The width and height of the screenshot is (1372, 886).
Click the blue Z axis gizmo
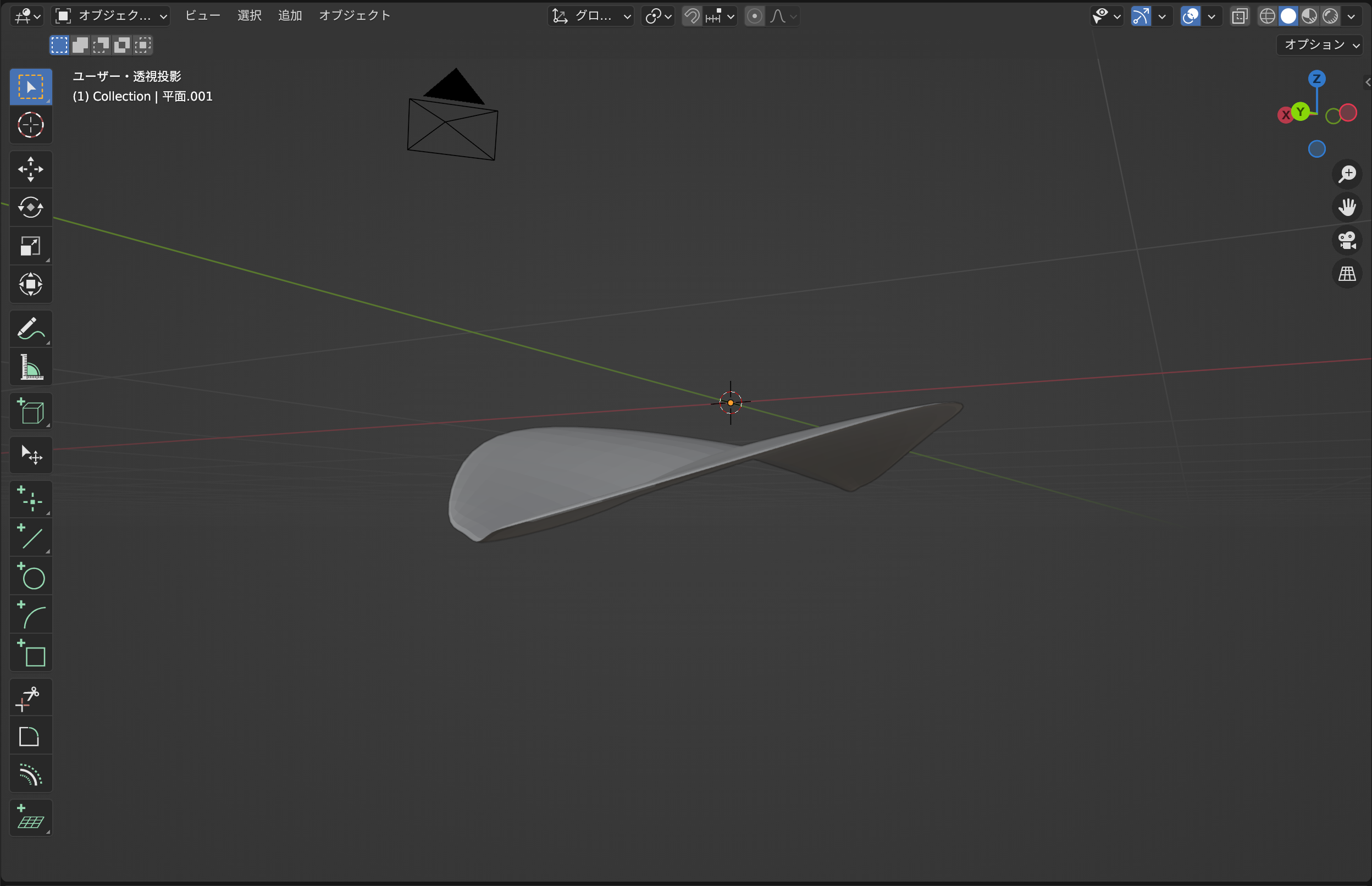coord(1317,79)
